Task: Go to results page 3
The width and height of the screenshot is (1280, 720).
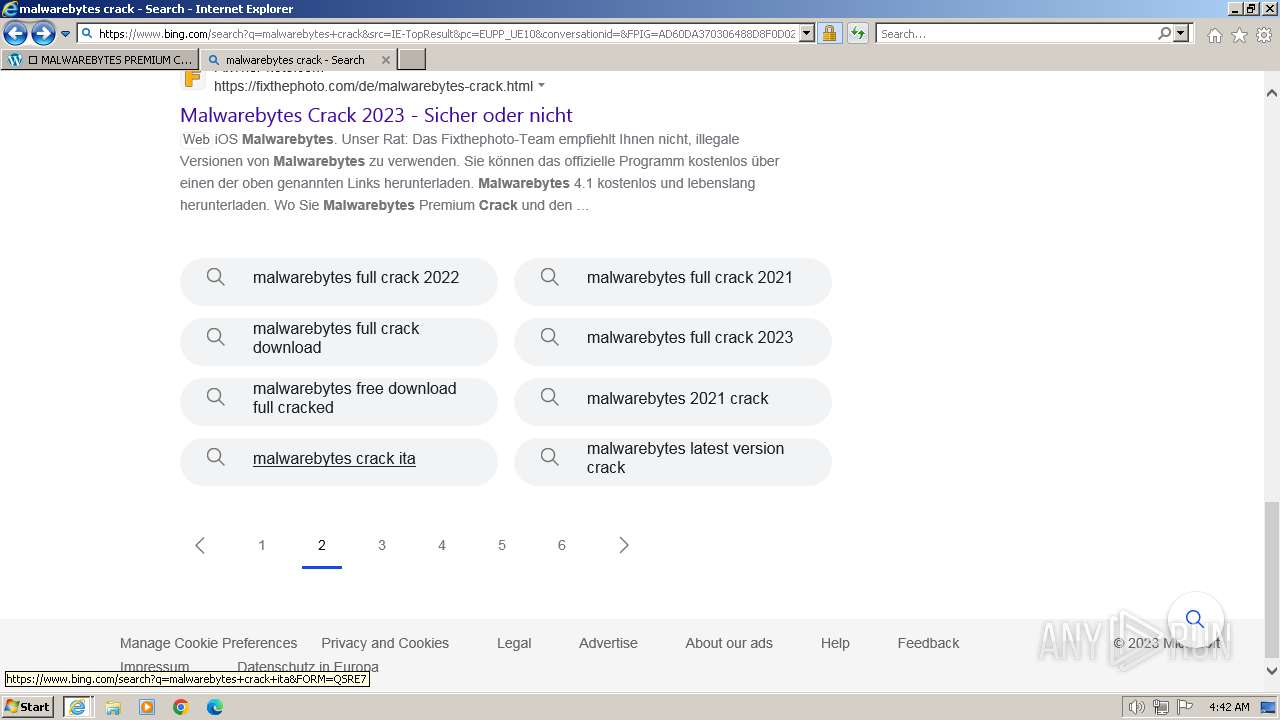Action: point(382,545)
